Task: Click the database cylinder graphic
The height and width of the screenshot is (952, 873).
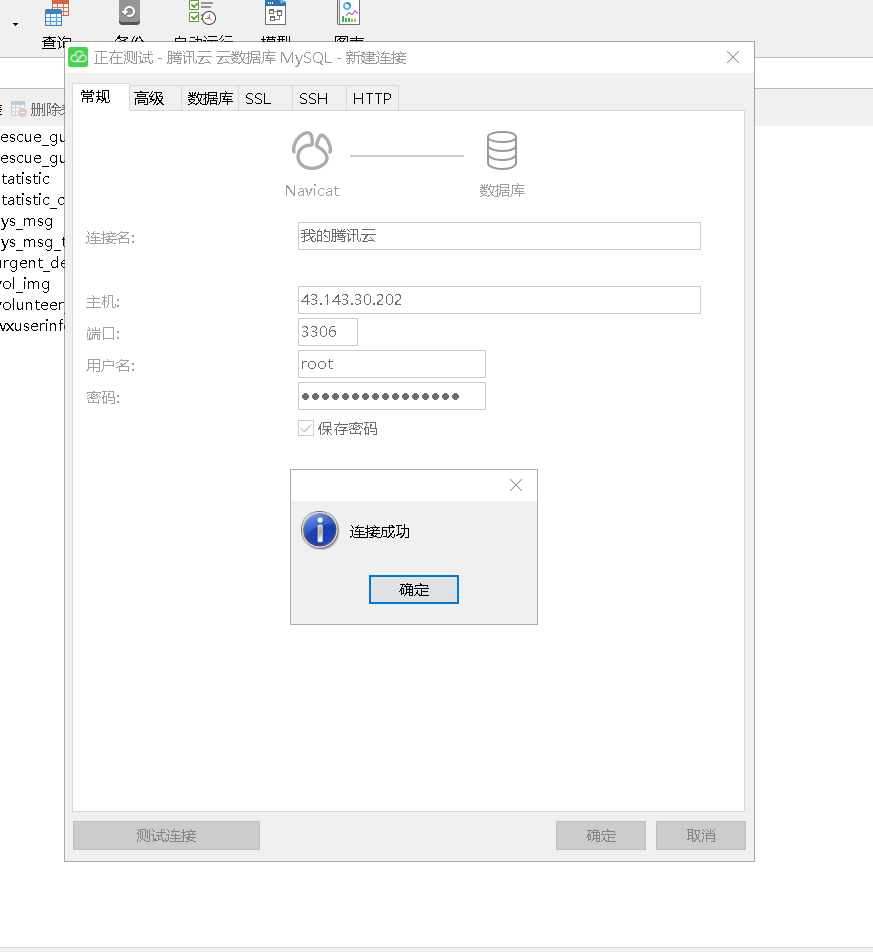Action: 502,151
